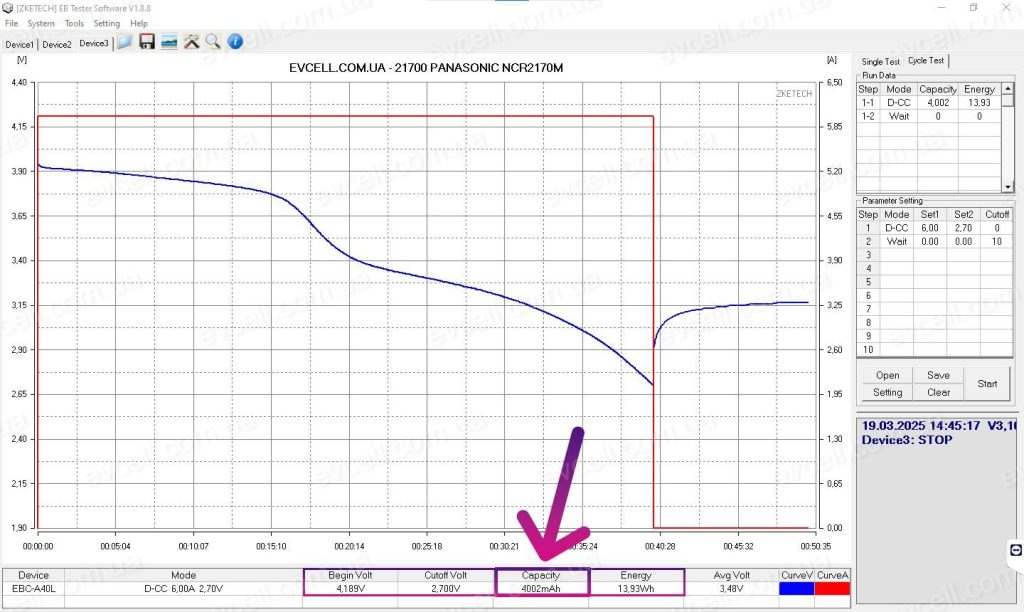Switch to the Single Test tab
Screen dimensions: 1024x612
click(x=881, y=62)
